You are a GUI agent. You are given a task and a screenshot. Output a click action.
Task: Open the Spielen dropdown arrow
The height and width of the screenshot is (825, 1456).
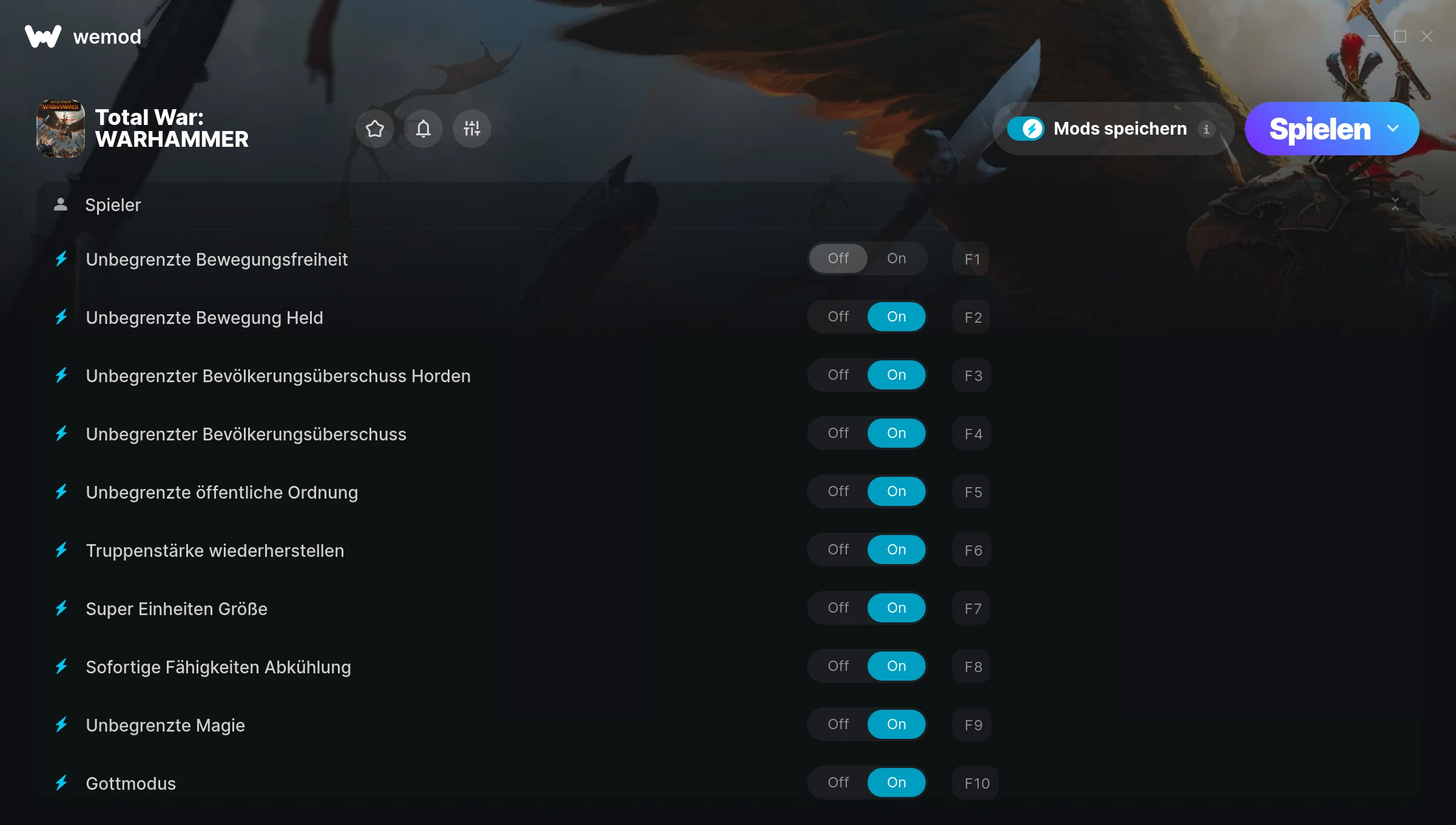[1393, 129]
